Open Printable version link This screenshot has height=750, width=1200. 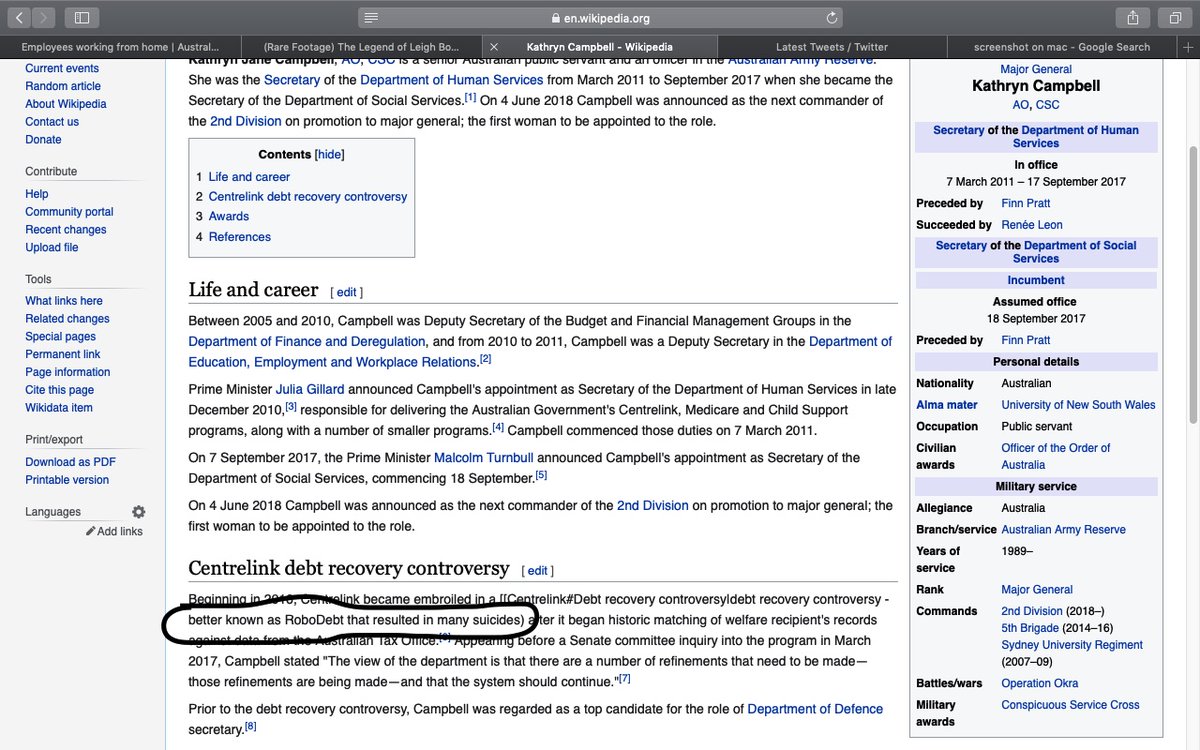pos(67,481)
